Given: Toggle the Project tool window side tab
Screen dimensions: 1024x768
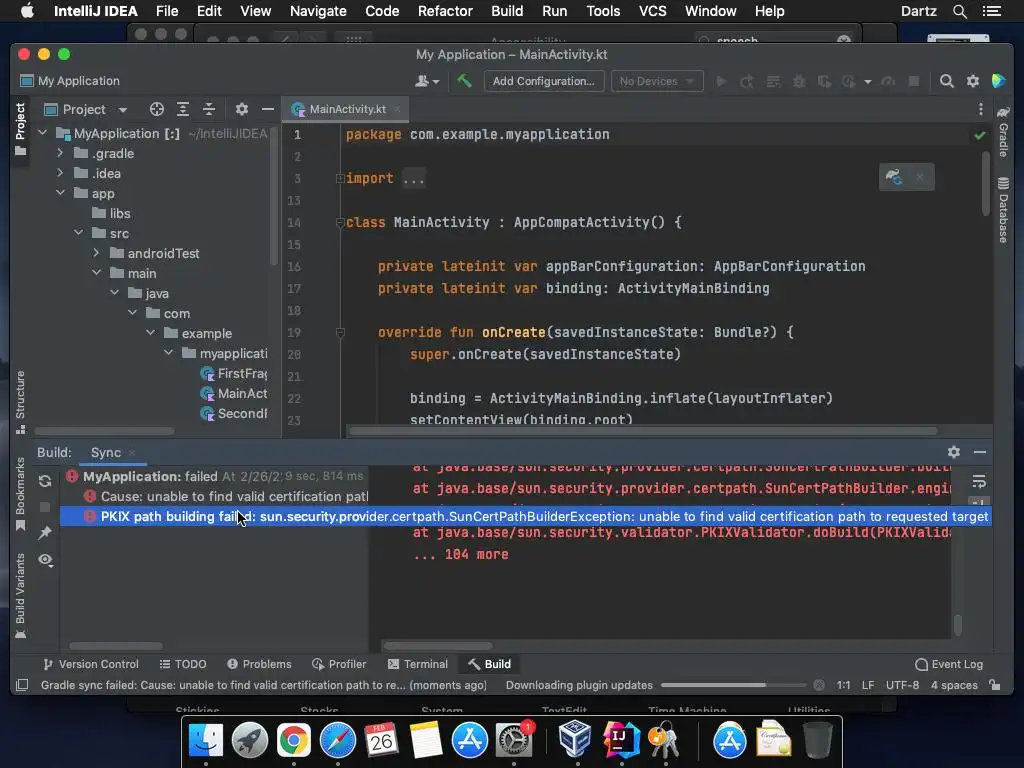Looking at the screenshot, I should click(20, 129).
